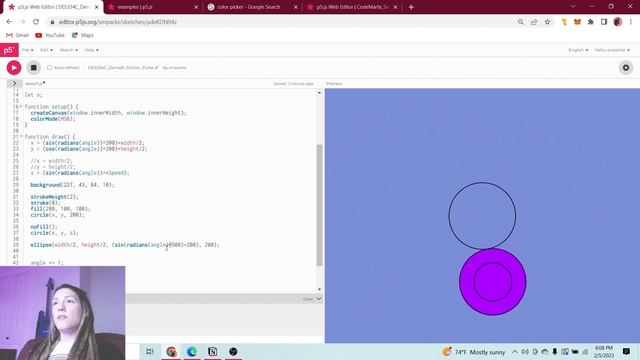Open the notification center icon

click(626, 352)
